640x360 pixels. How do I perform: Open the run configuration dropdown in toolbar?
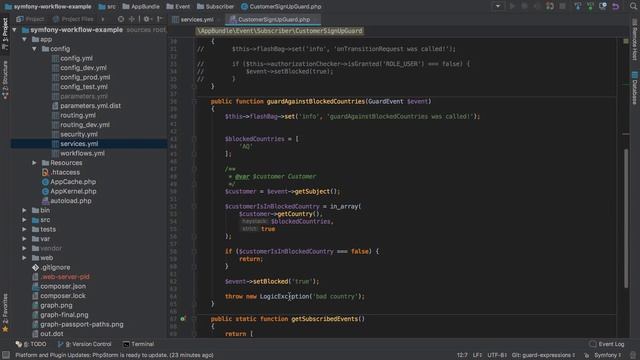[x=498, y=6]
